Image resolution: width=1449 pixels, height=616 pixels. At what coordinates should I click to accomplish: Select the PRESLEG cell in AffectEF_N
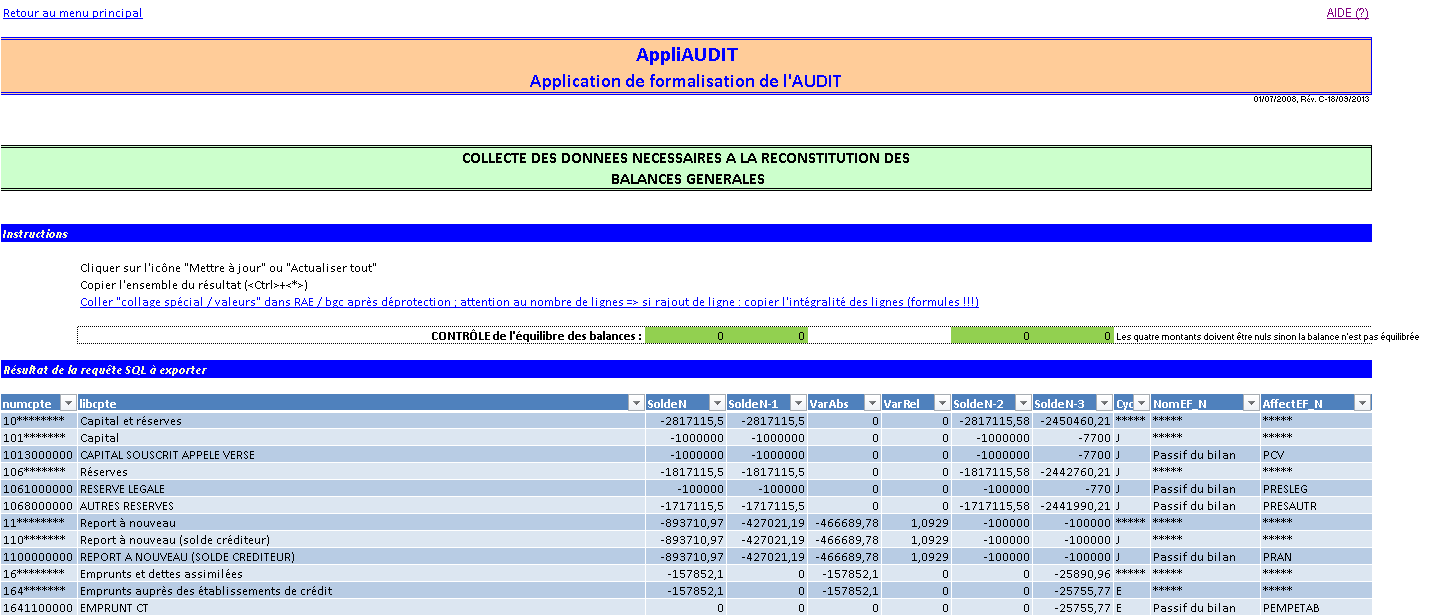(1316, 489)
